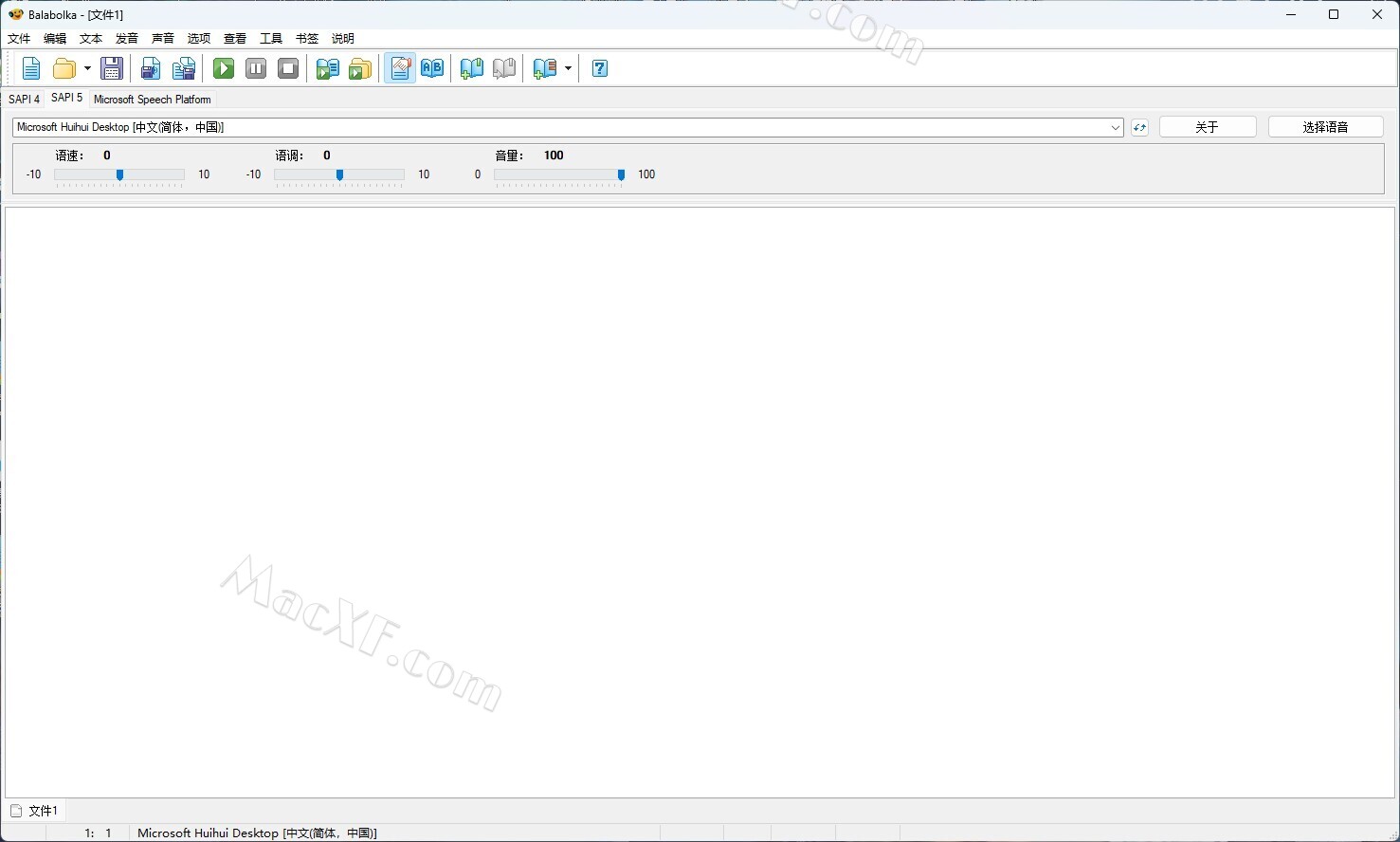Click the Microsoft Huihui Desktop status bar entry
This screenshot has width=1400, height=842.
[257, 833]
